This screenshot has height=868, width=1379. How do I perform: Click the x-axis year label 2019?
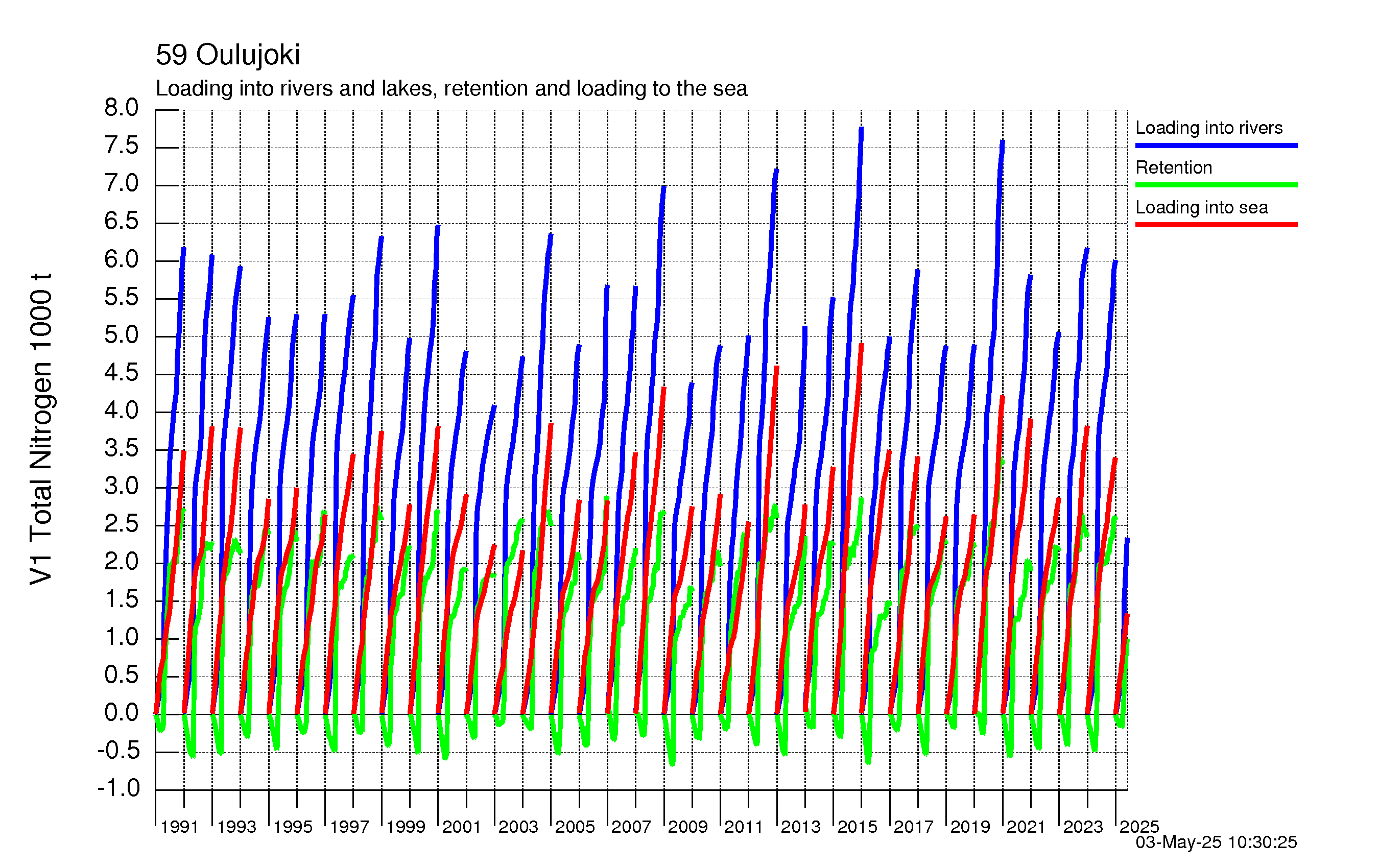click(970, 827)
